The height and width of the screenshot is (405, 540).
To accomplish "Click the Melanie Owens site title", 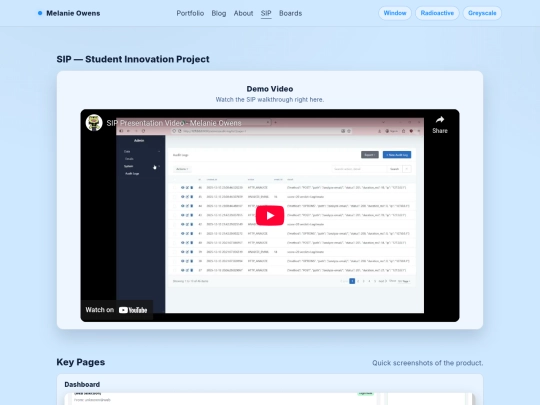I will (x=73, y=13).
